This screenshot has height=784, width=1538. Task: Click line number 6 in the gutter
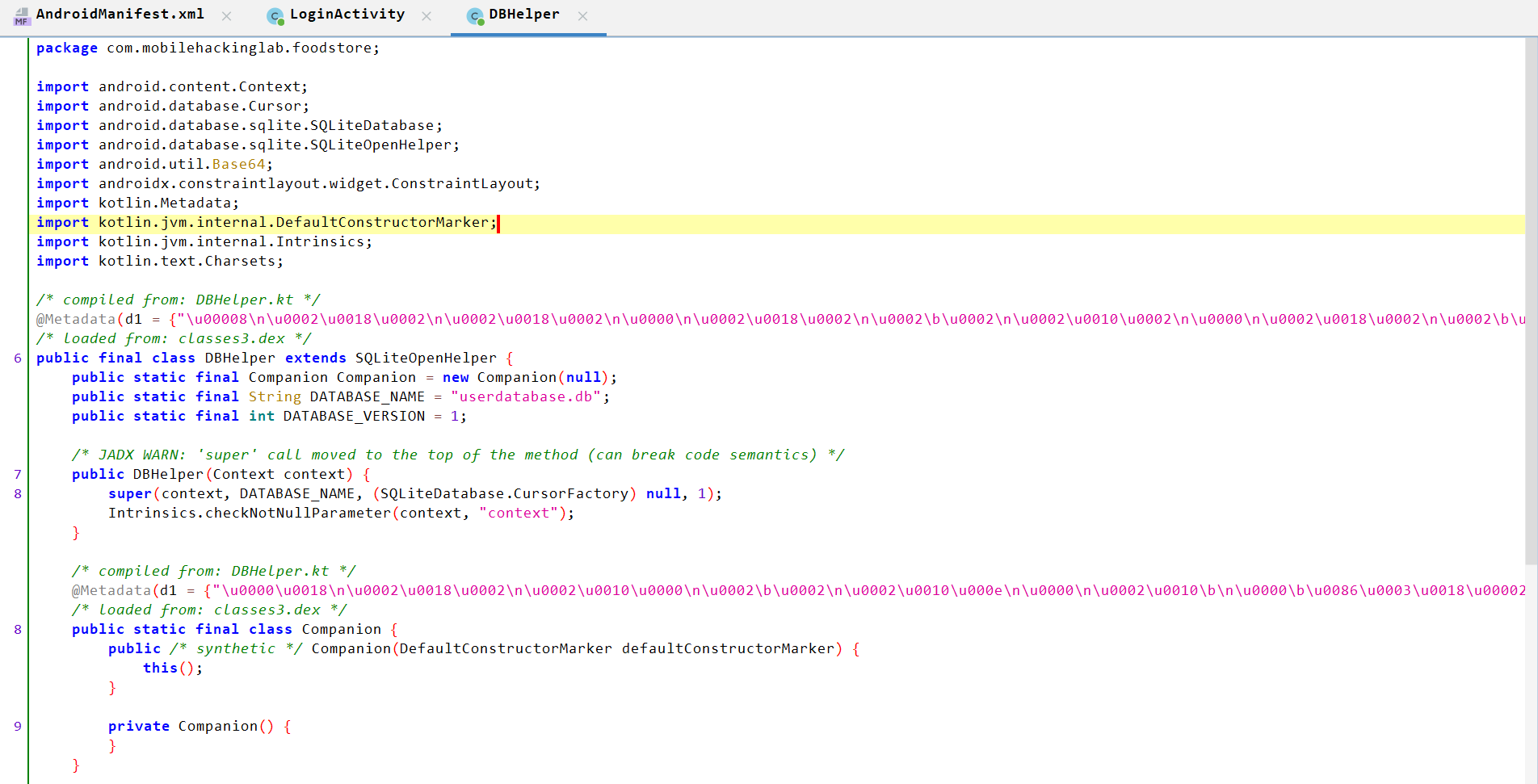tap(17, 358)
